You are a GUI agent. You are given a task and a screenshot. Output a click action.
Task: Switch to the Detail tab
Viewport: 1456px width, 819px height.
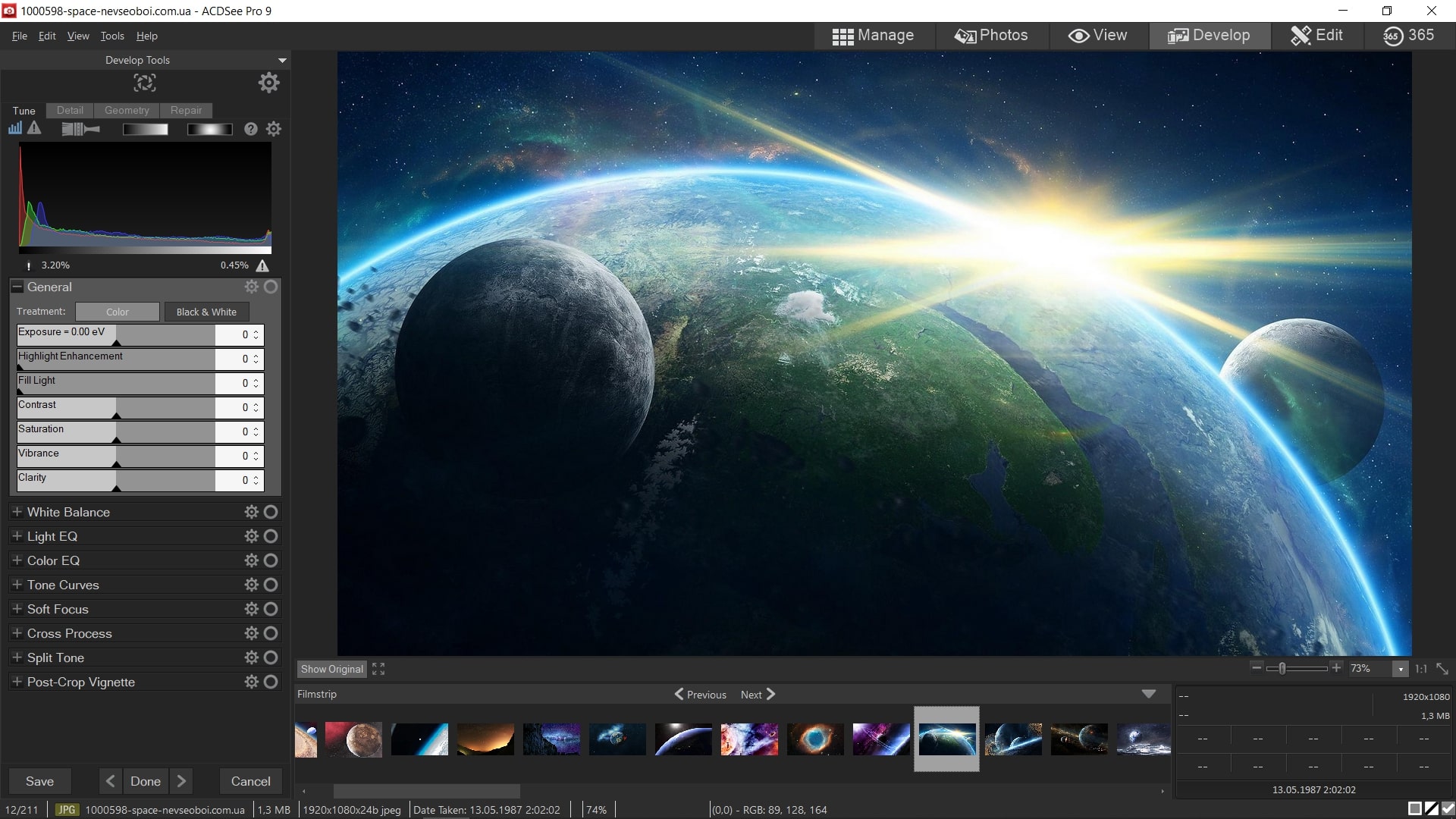(x=70, y=110)
